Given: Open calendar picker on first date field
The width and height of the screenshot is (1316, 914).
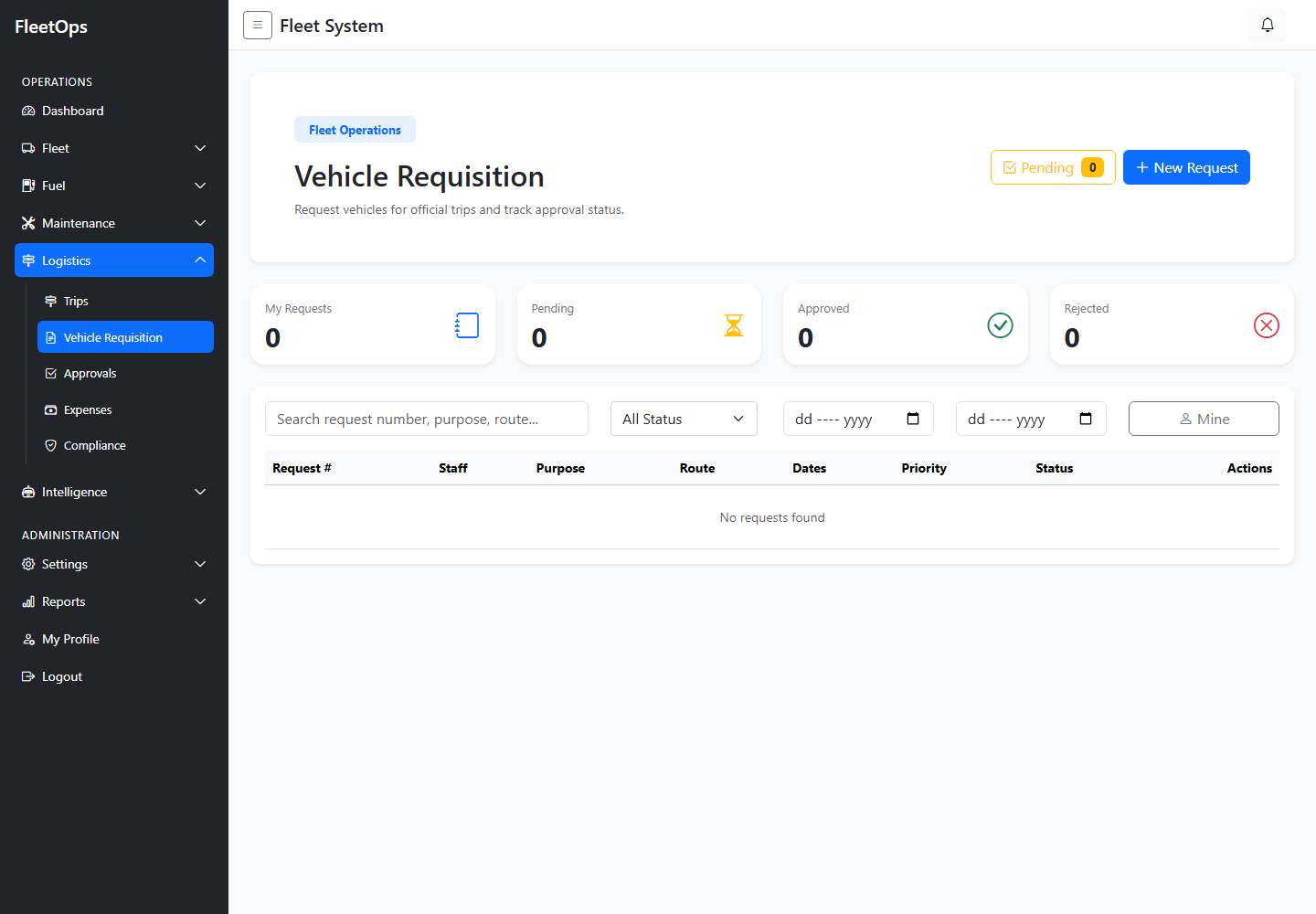Looking at the screenshot, I should point(913,419).
